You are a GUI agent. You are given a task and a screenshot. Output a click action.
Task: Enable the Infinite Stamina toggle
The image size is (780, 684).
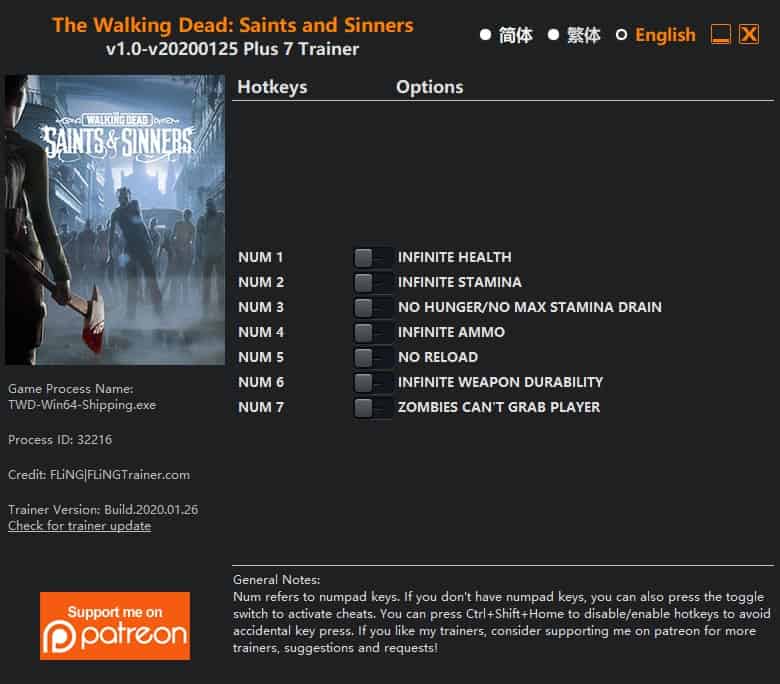373,283
